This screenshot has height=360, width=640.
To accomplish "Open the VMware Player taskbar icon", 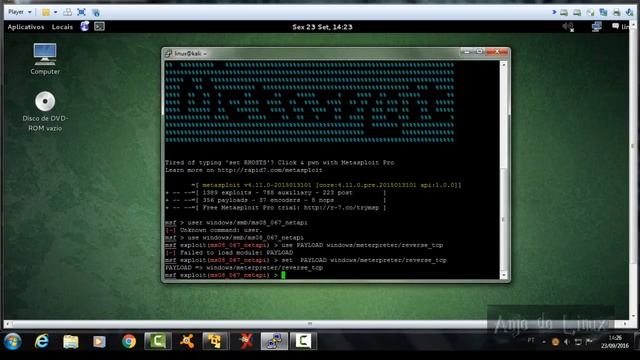I will tap(215, 341).
